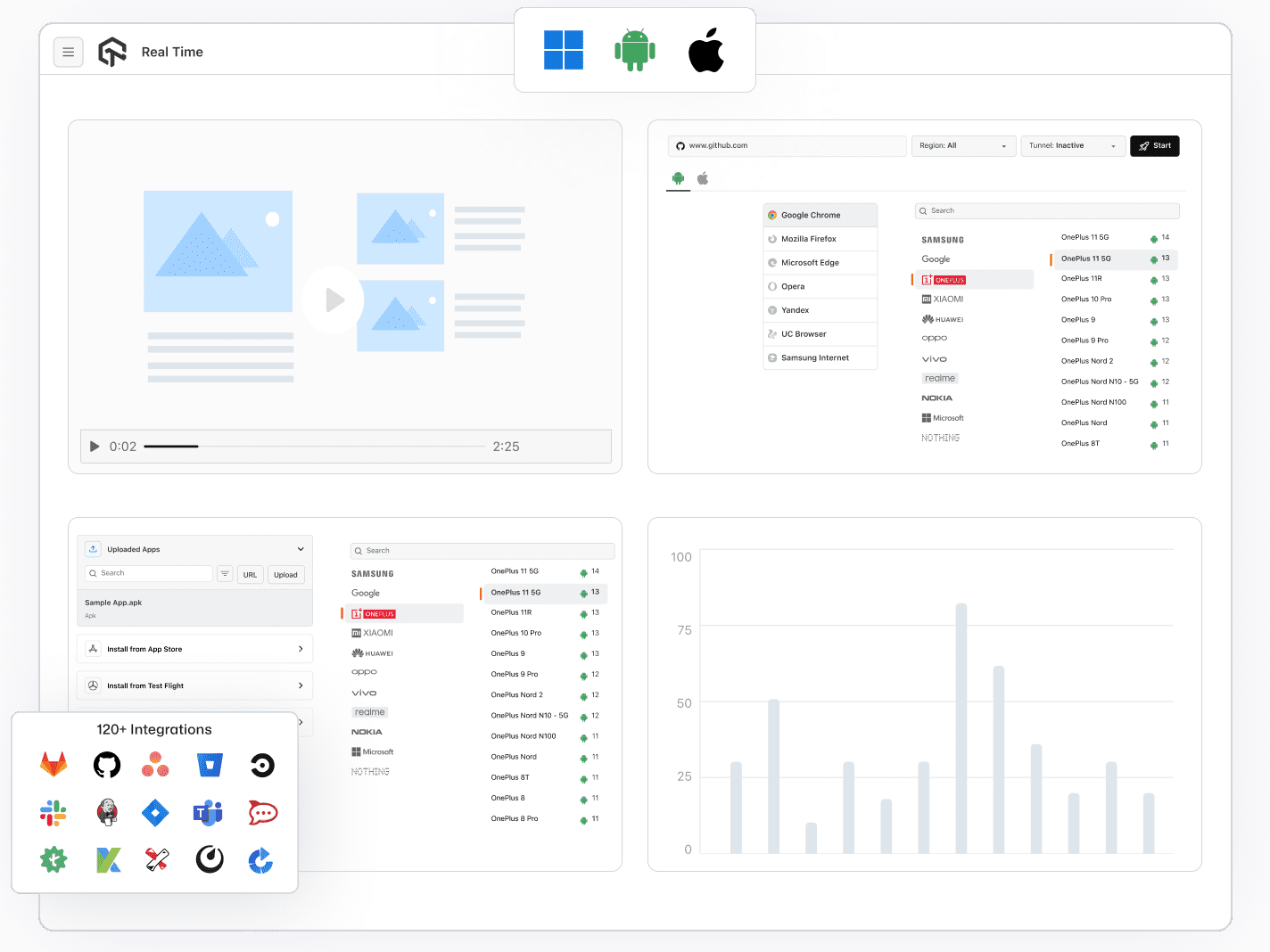Image resolution: width=1270 pixels, height=952 pixels.
Task: Open the Tunnel: Inactive dropdown
Action: coord(1073,145)
